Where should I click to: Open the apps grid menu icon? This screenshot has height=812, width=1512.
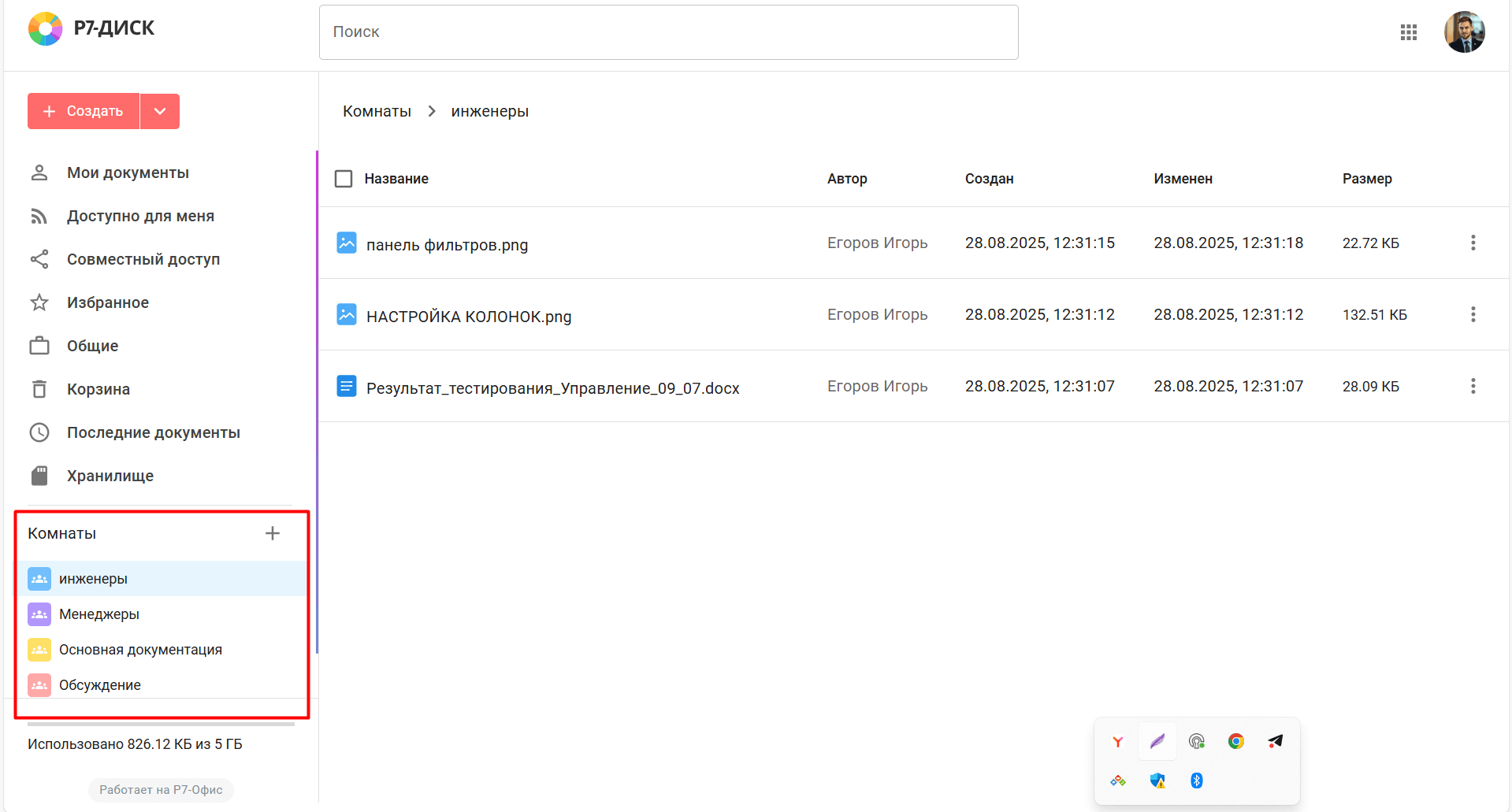pyautogui.click(x=1409, y=32)
